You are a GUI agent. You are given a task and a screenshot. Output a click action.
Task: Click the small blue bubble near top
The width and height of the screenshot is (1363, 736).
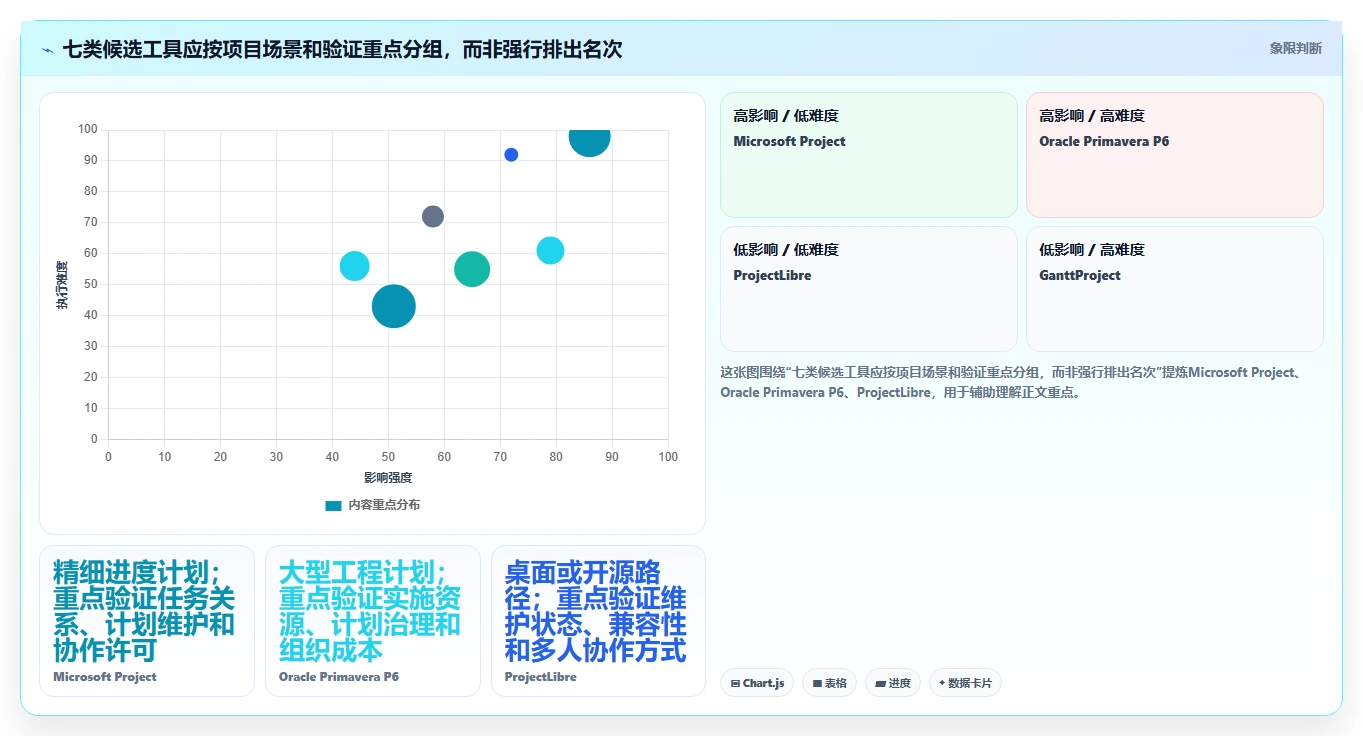[511, 154]
